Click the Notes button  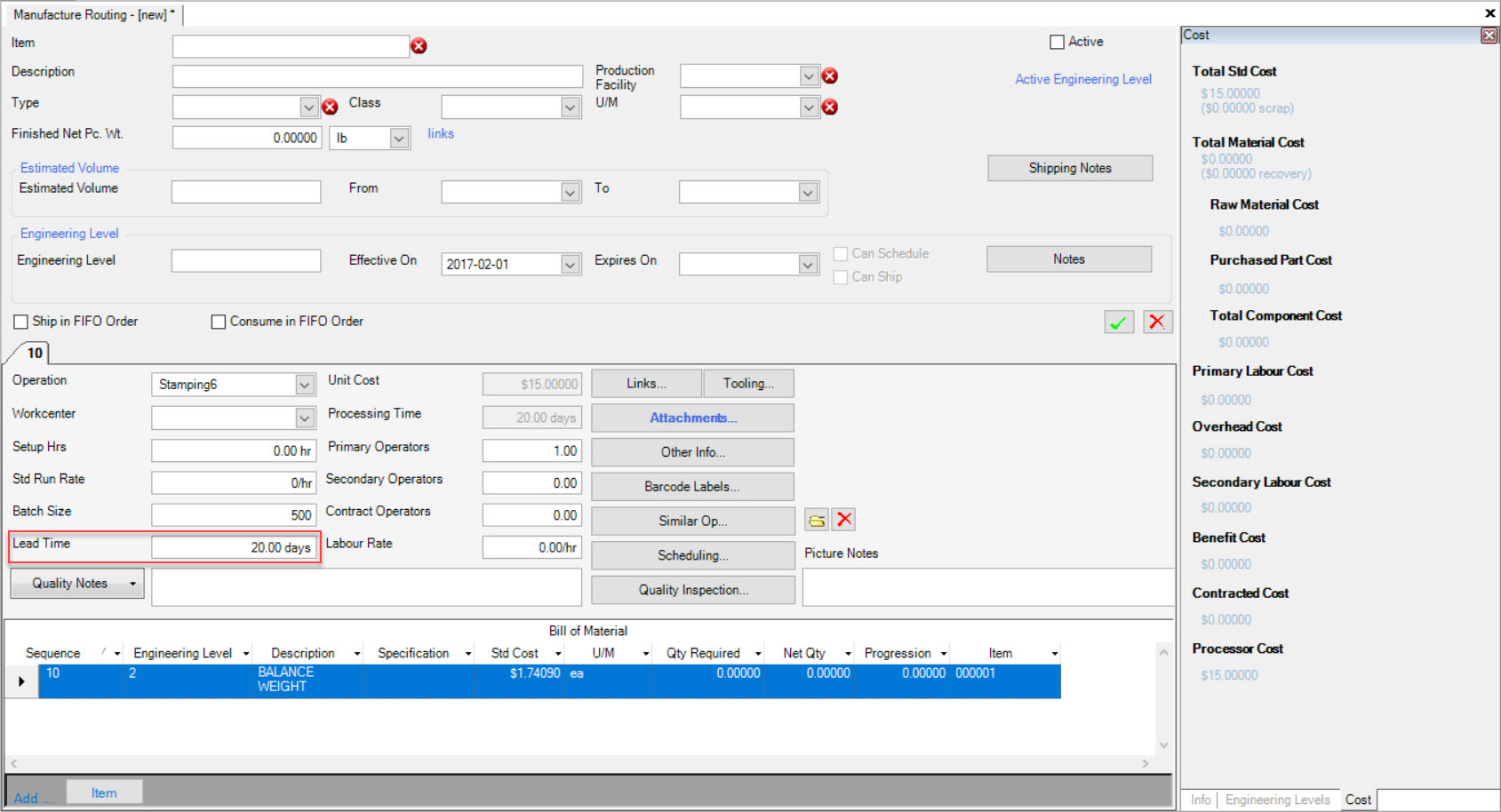pyautogui.click(x=1069, y=259)
